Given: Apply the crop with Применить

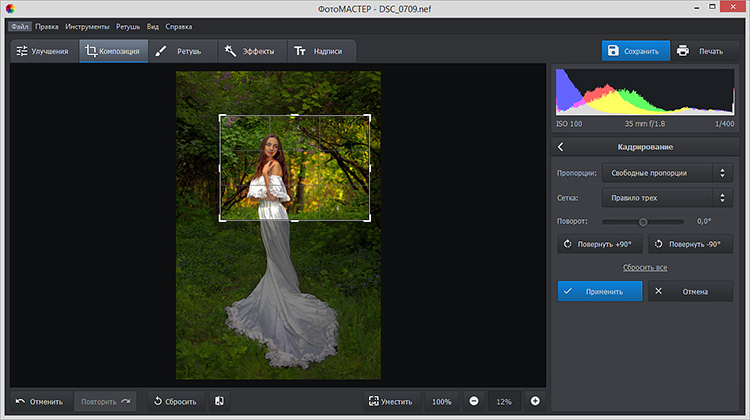Looking at the screenshot, I should (x=599, y=292).
